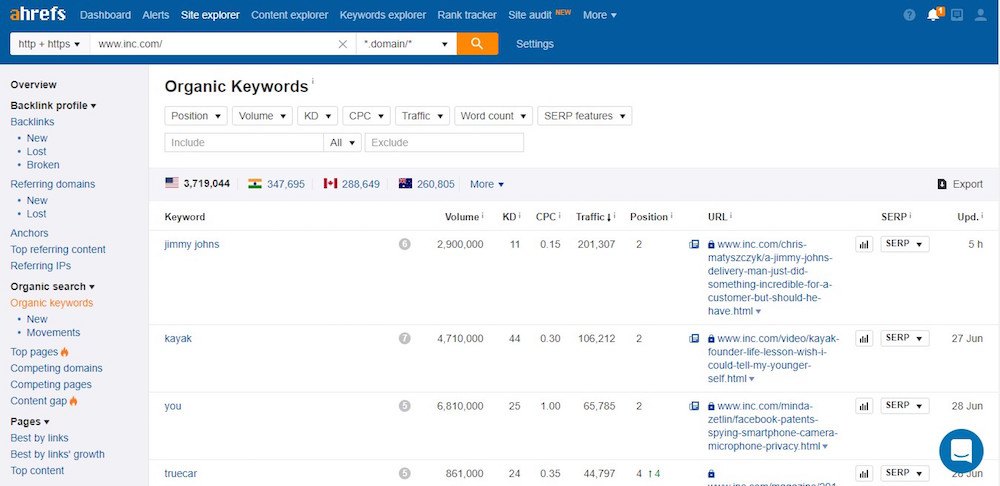The image size is (1000, 486).
Task: Click page snapshot icon in you row
Action: pos(695,406)
